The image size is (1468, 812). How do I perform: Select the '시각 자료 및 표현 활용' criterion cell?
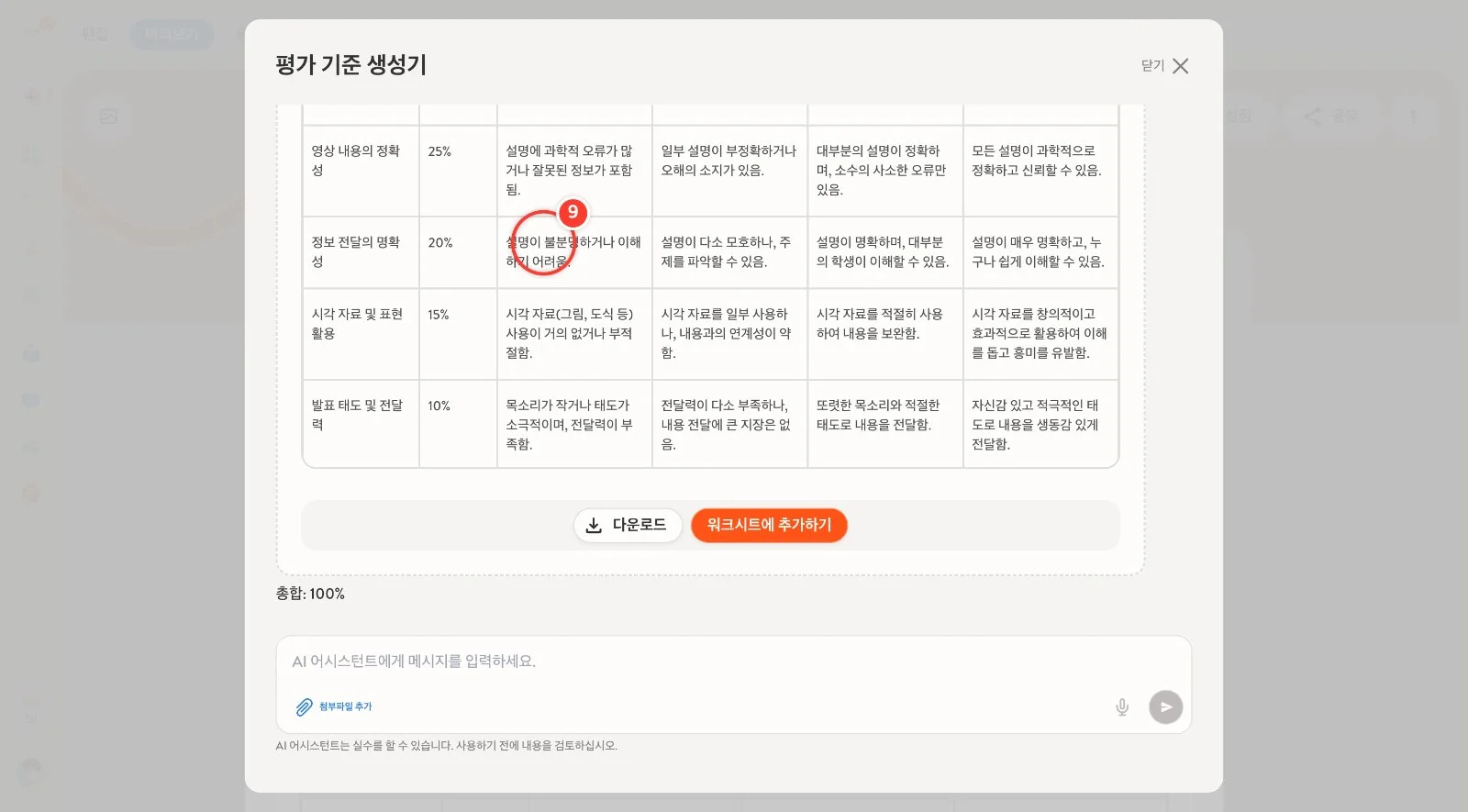point(361,334)
